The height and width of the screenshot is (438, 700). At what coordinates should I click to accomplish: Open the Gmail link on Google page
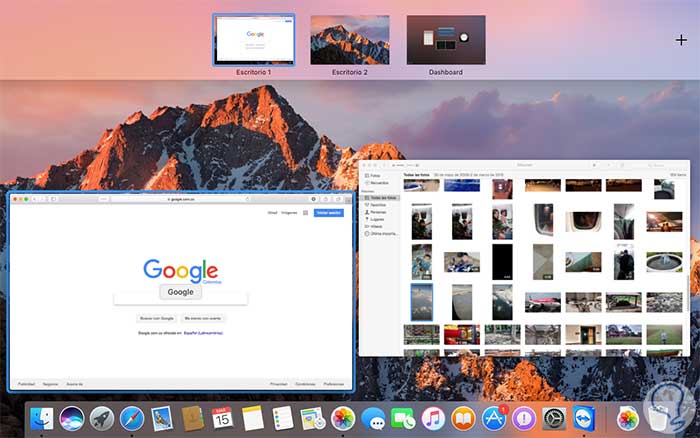pyautogui.click(x=272, y=213)
